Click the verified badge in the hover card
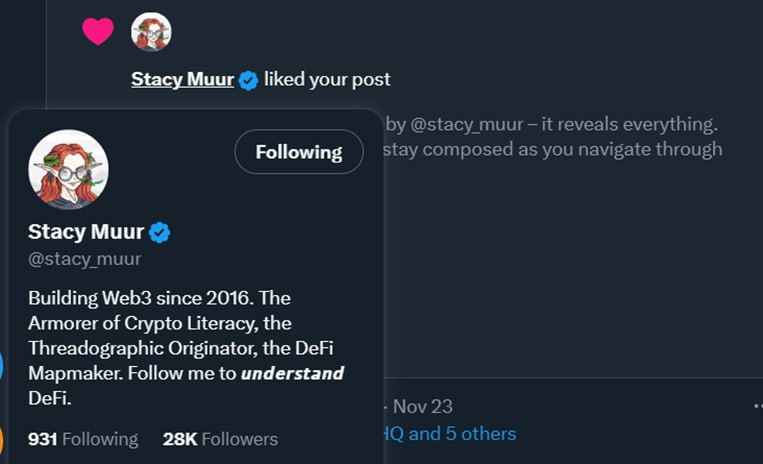The height and width of the screenshot is (464, 763). click(160, 233)
